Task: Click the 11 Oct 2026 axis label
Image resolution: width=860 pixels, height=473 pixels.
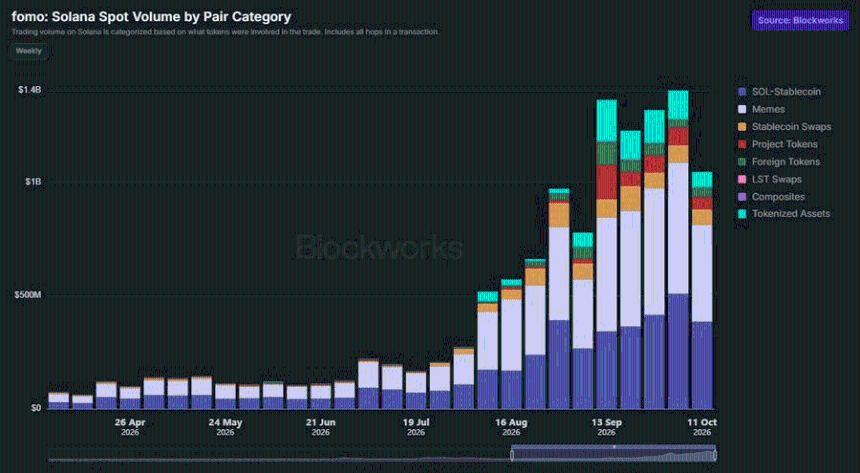Action: [x=702, y=427]
